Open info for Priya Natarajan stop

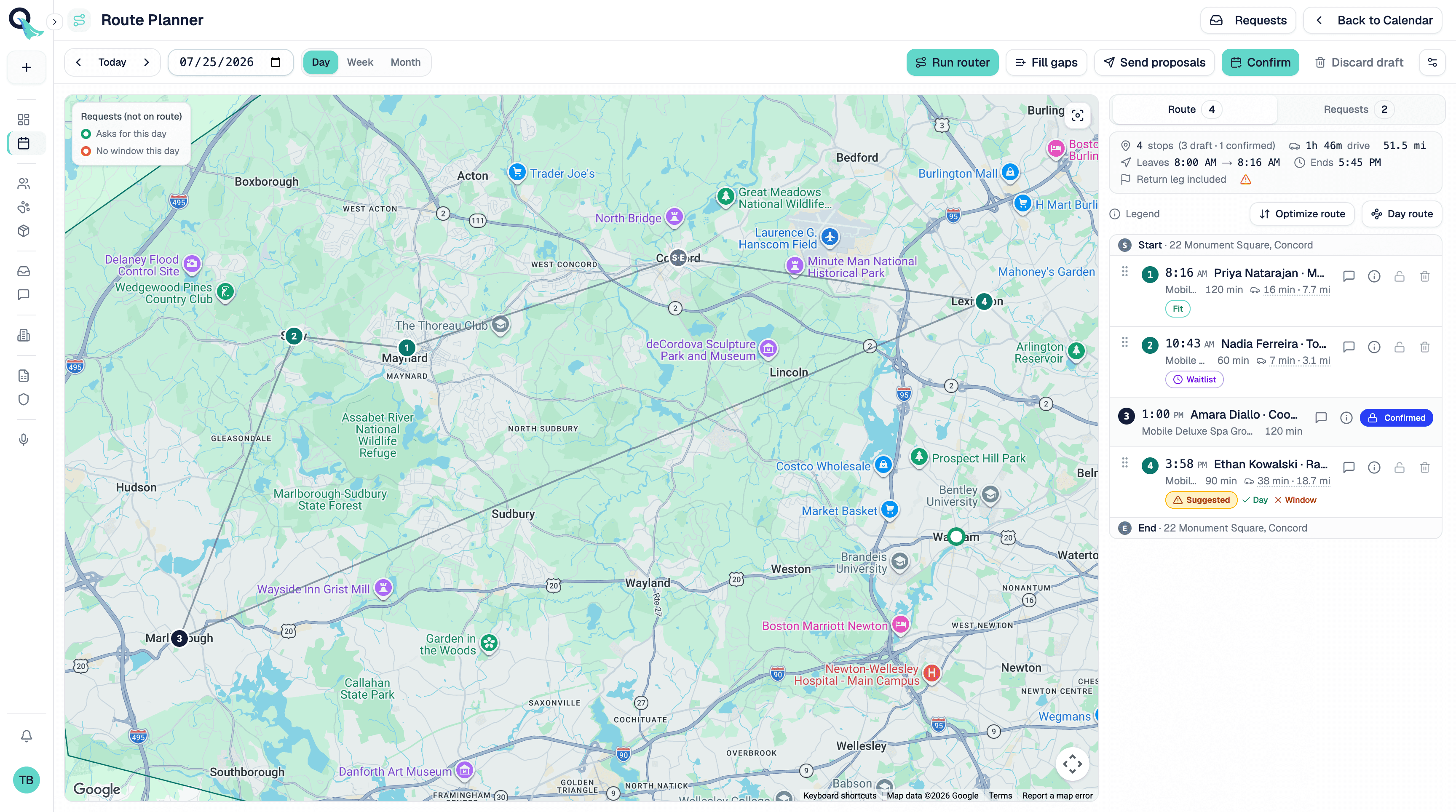(1374, 276)
